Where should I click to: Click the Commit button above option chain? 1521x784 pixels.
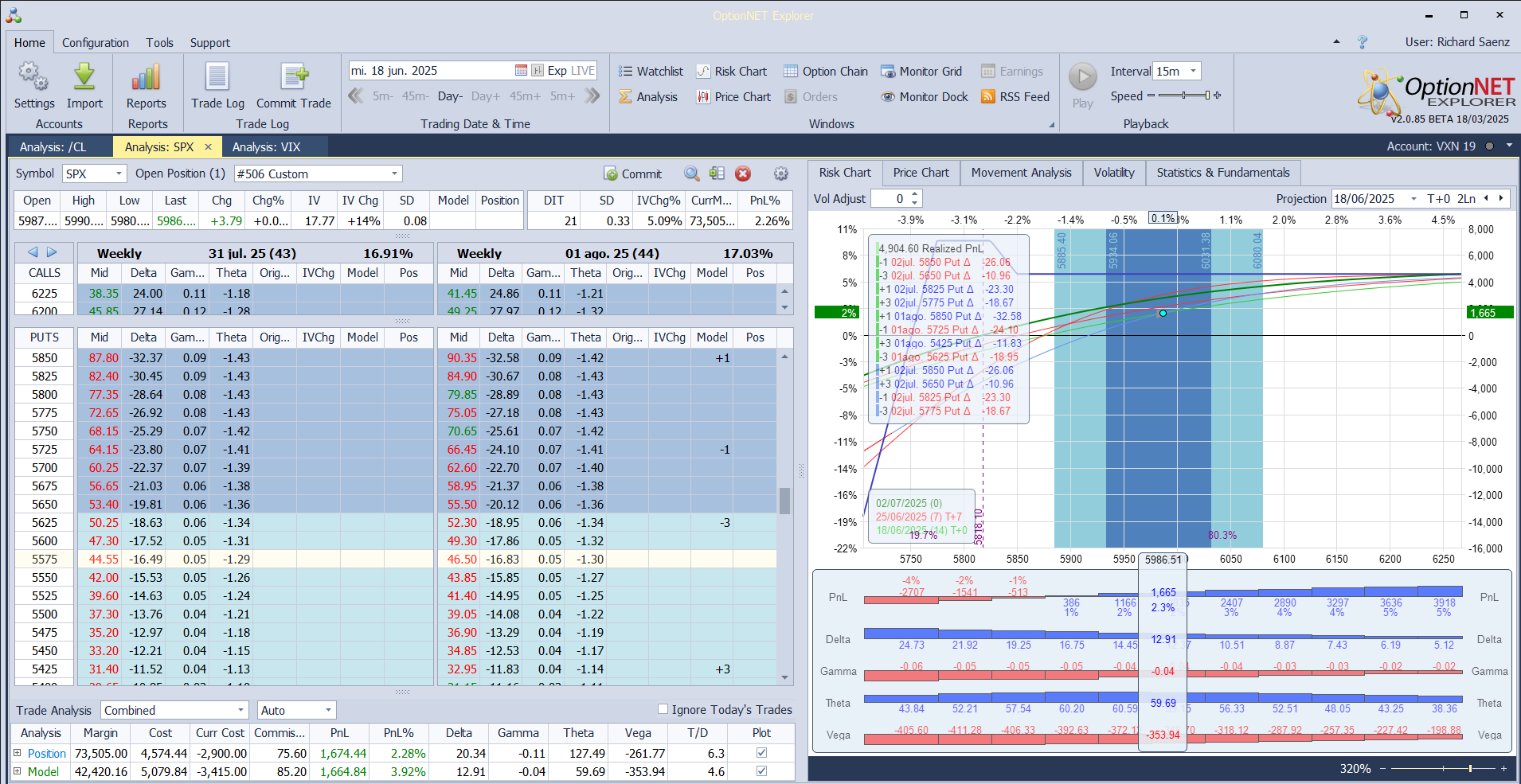[633, 174]
